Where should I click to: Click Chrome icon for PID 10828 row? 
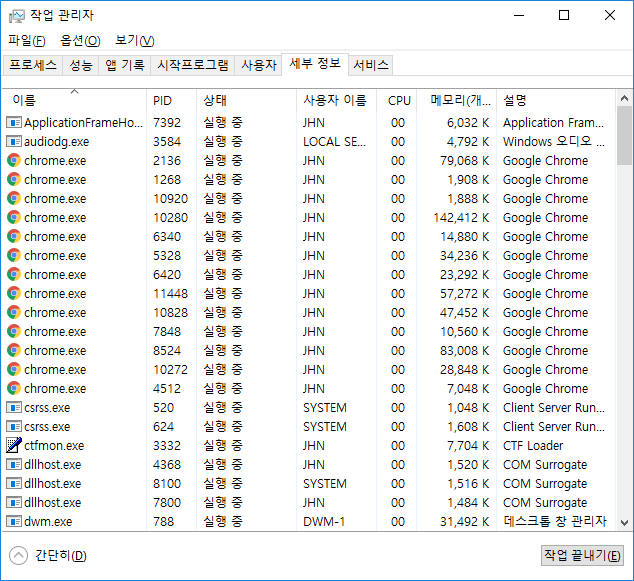click(14, 312)
